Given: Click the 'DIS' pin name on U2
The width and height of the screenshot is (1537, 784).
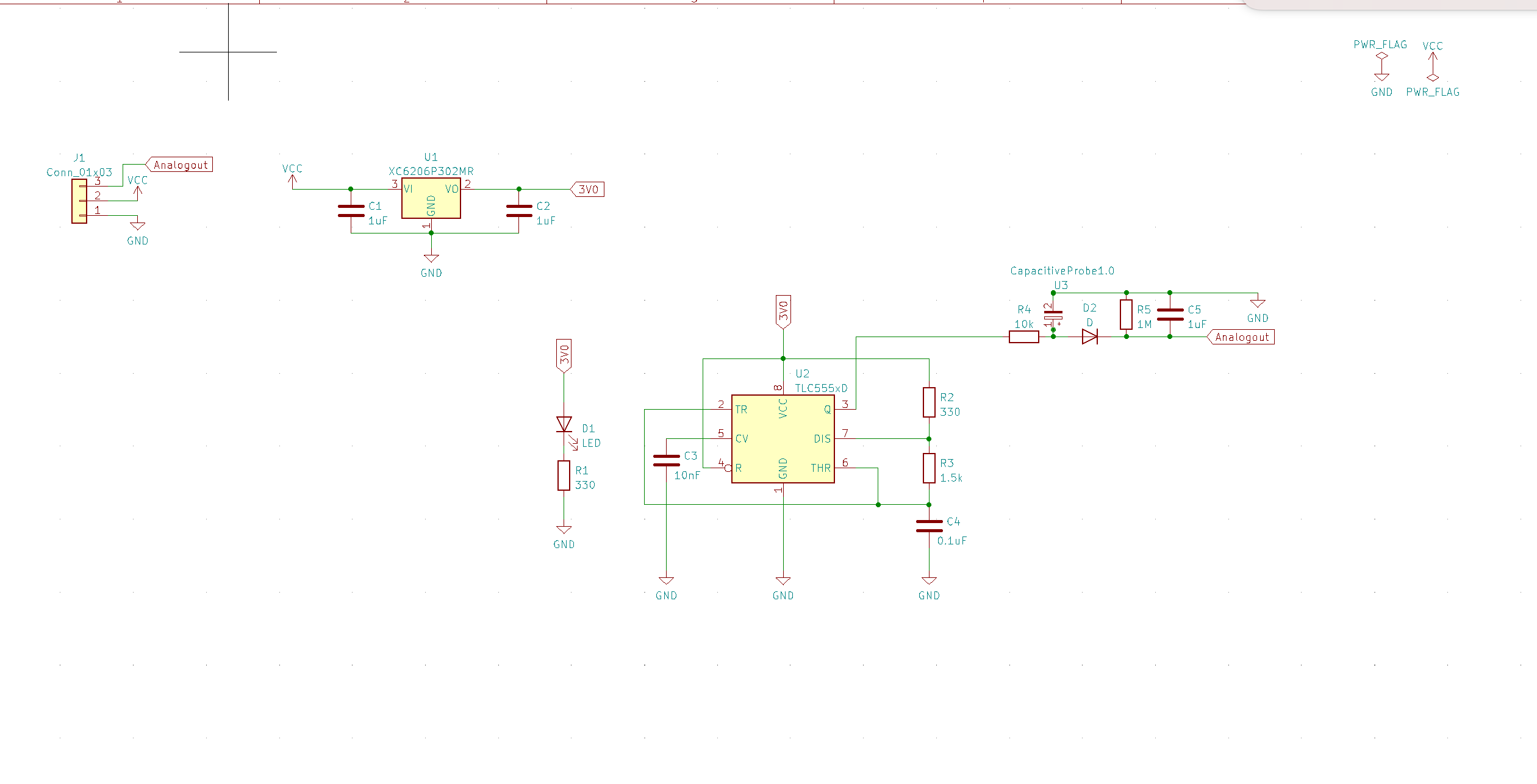Looking at the screenshot, I should (822, 439).
